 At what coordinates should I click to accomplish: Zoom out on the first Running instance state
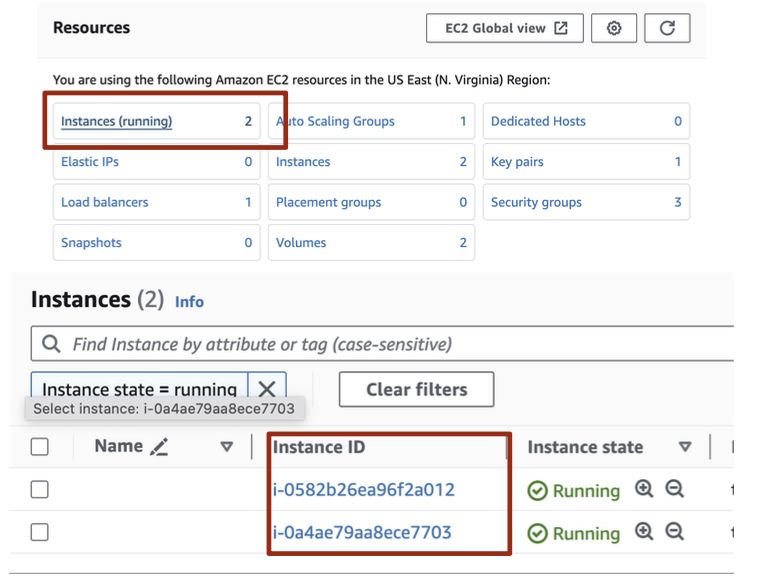coord(675,489)
